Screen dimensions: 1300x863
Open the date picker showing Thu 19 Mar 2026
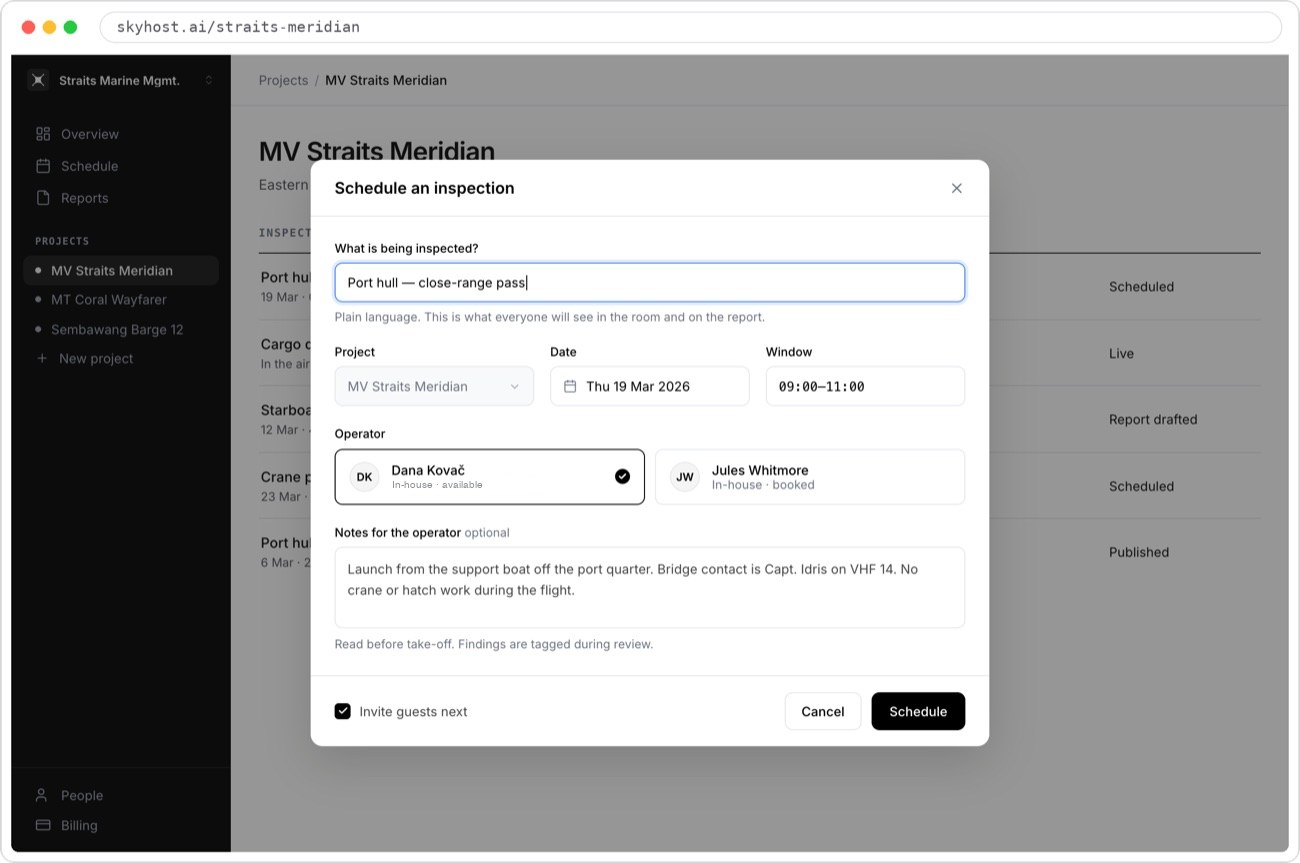click(x=650, y=386)
